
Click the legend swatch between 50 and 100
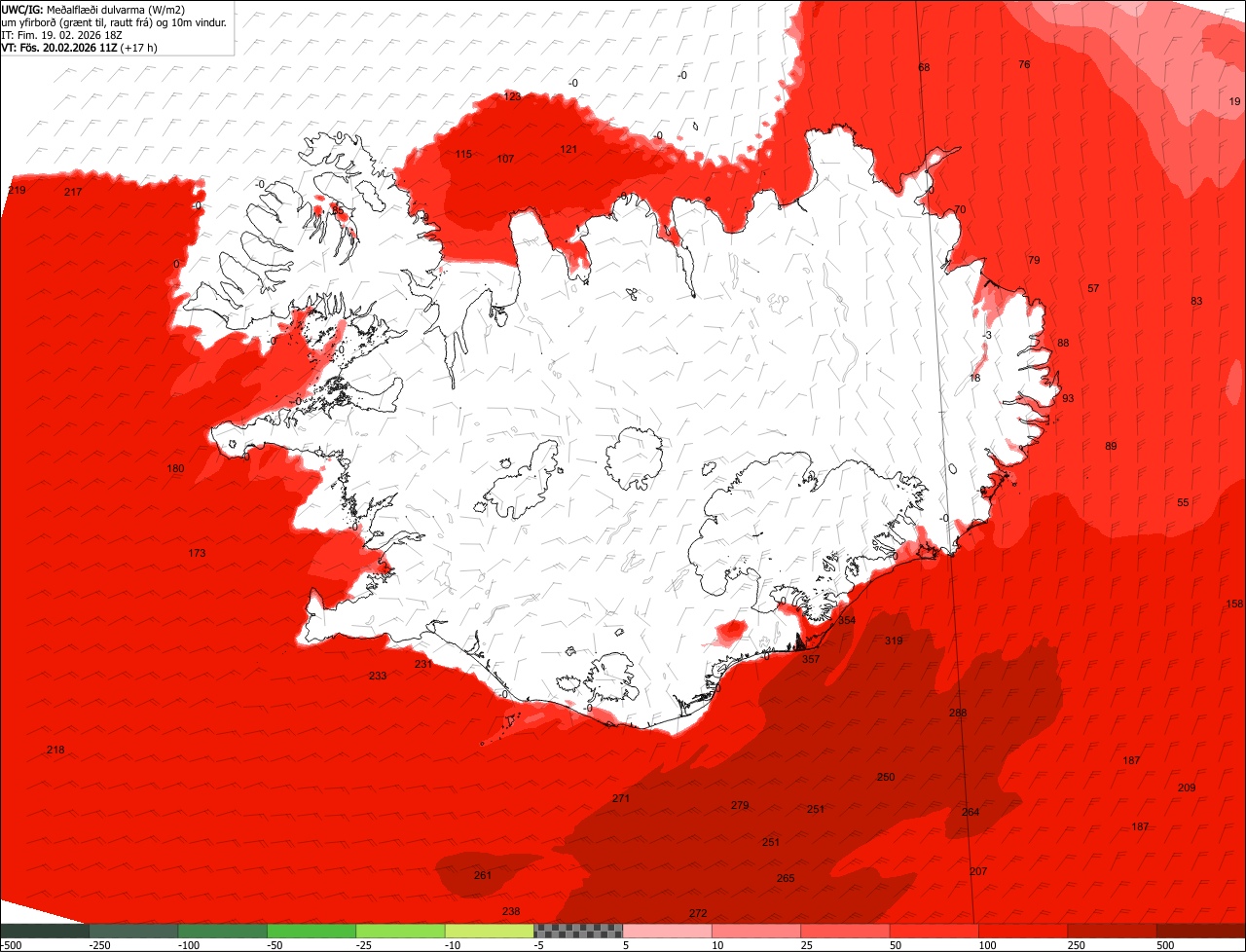coord(934,931)
